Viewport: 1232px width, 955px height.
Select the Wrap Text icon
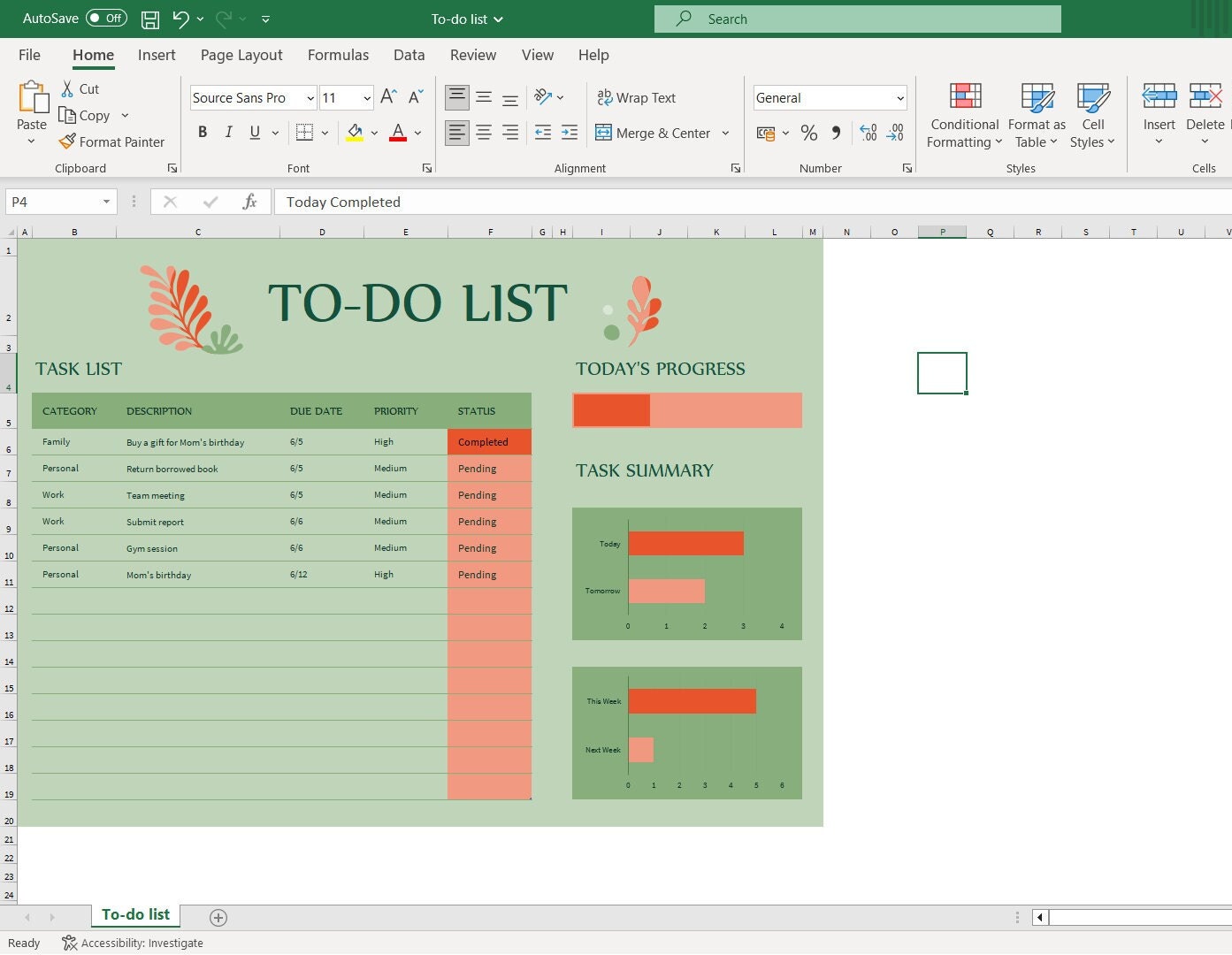point(605,97)
